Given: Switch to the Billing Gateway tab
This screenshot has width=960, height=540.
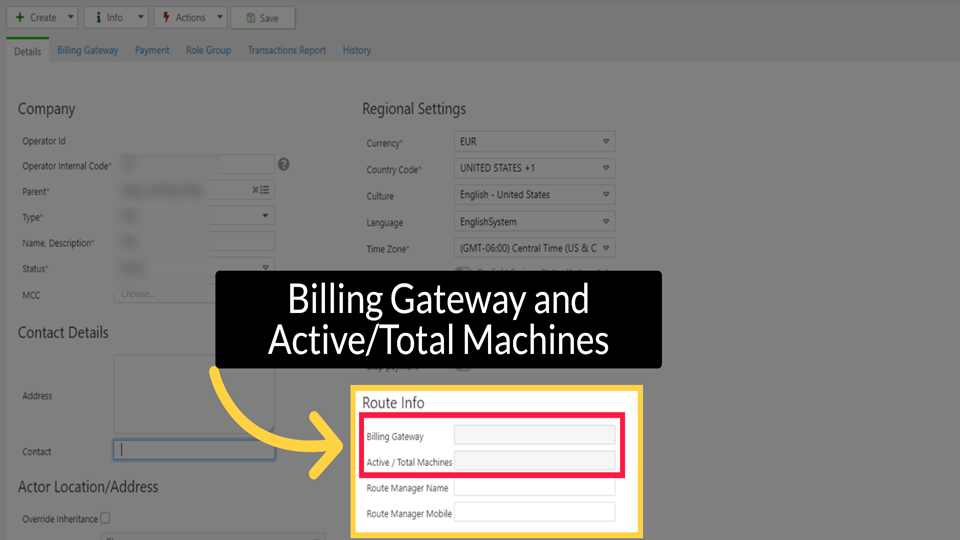Looking at the screenshot, I should coord(87,50).
